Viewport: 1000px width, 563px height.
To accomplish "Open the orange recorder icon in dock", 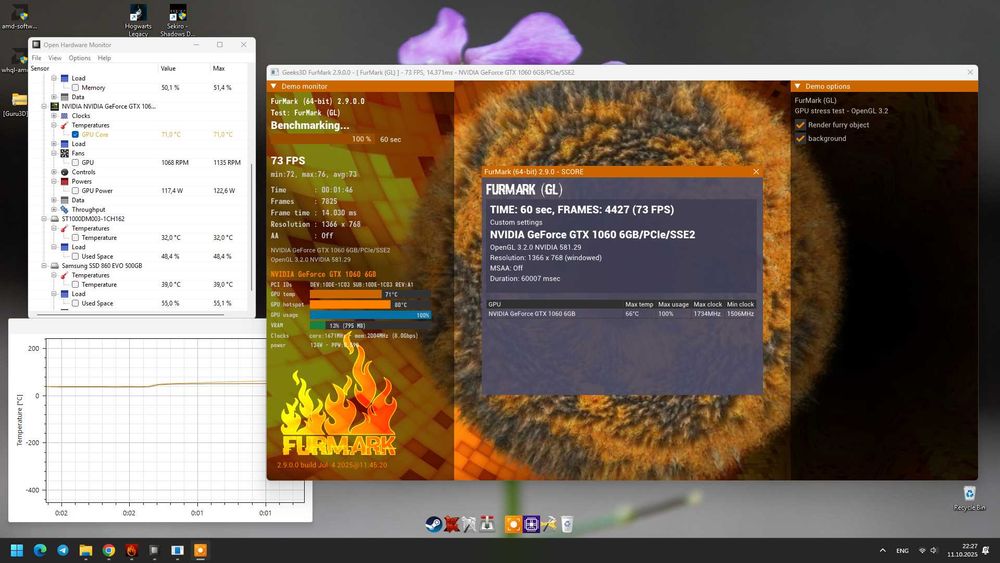I will (513, 524).
